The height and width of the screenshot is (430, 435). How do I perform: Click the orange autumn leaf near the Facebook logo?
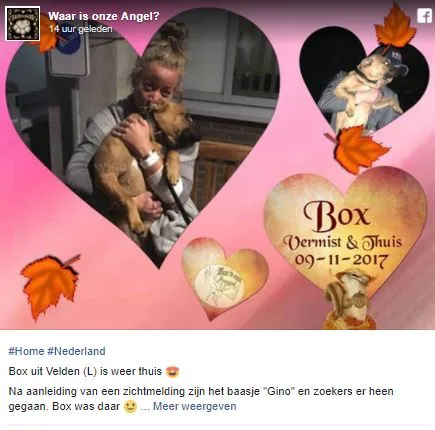pyautogui.click(x=396, y=27)
